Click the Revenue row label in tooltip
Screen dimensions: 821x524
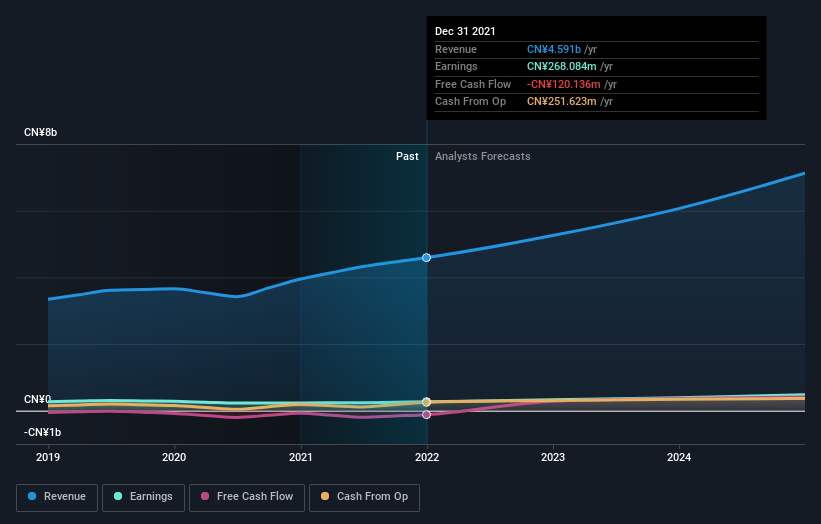(x=456, y=49)
